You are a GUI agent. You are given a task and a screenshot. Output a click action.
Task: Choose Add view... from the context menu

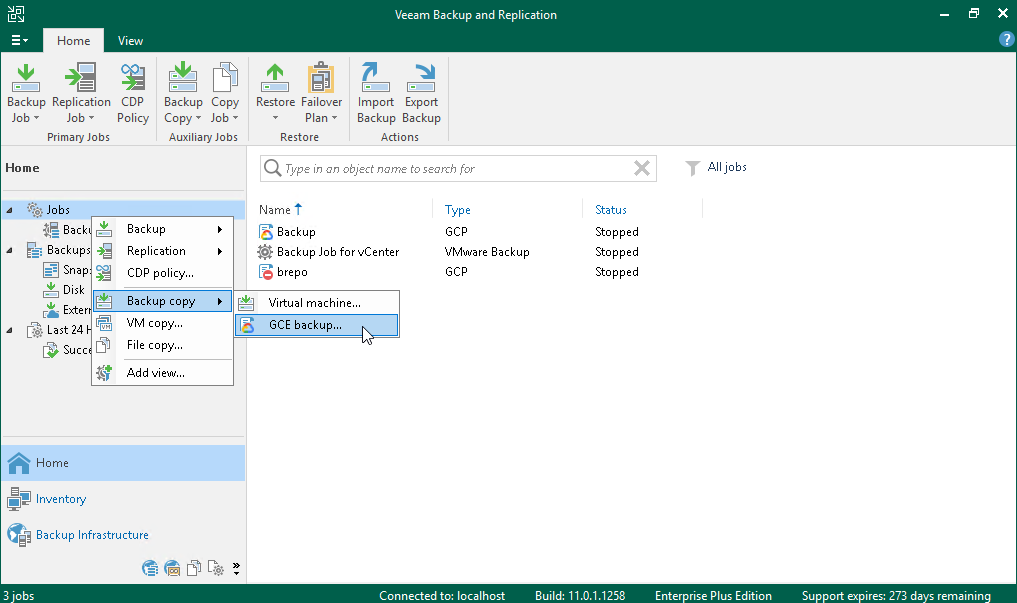point(162,373)
